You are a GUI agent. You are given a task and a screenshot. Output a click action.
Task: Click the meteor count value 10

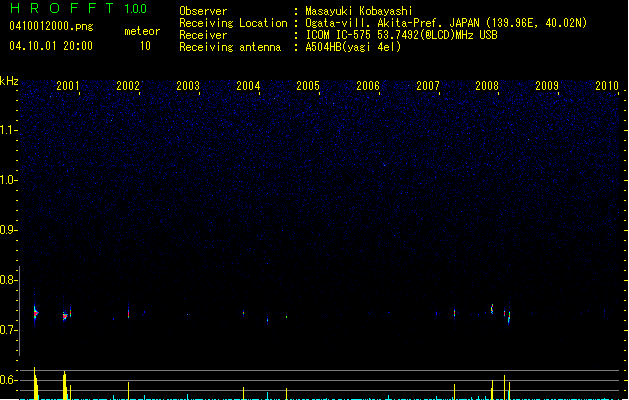[145, 46]
